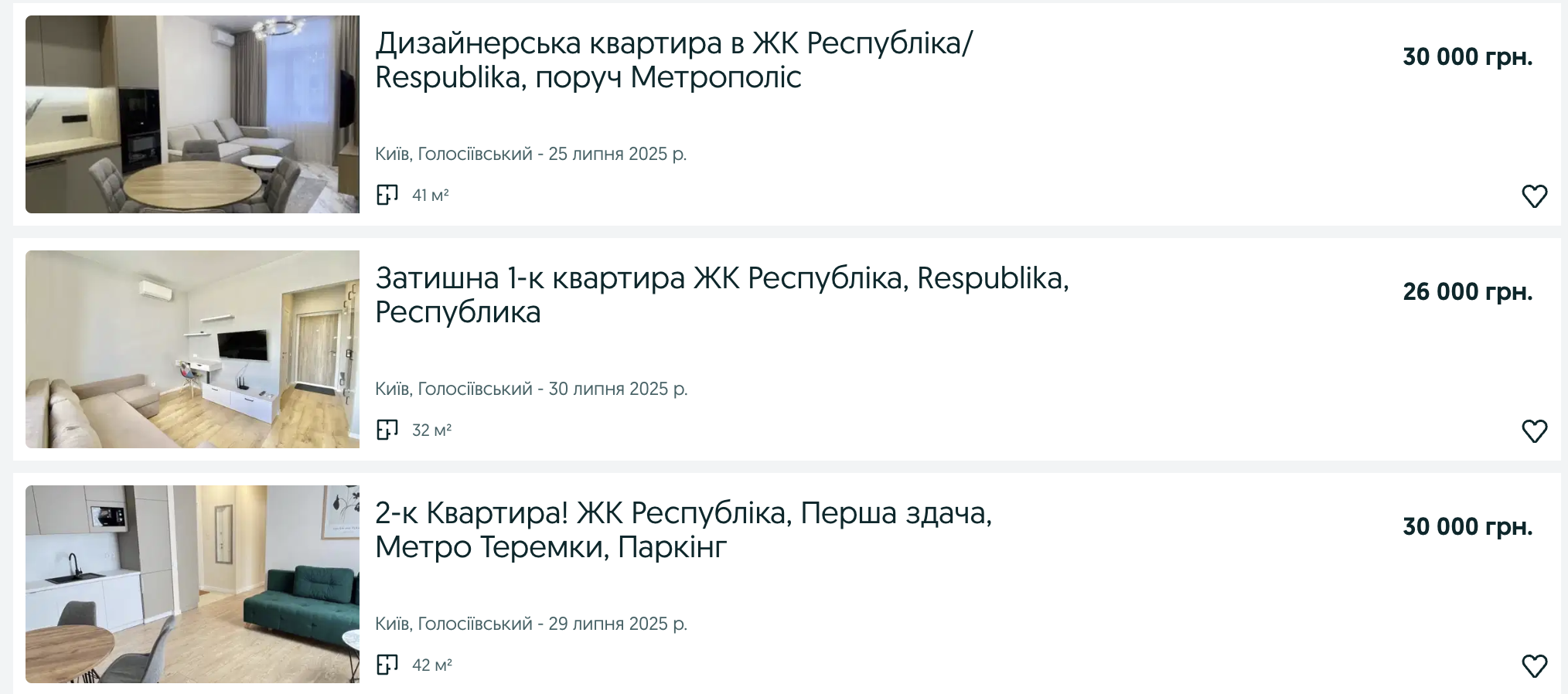
Task: Click the 42 м² area label
Action: pyautogui.click(x=431, y=665)
